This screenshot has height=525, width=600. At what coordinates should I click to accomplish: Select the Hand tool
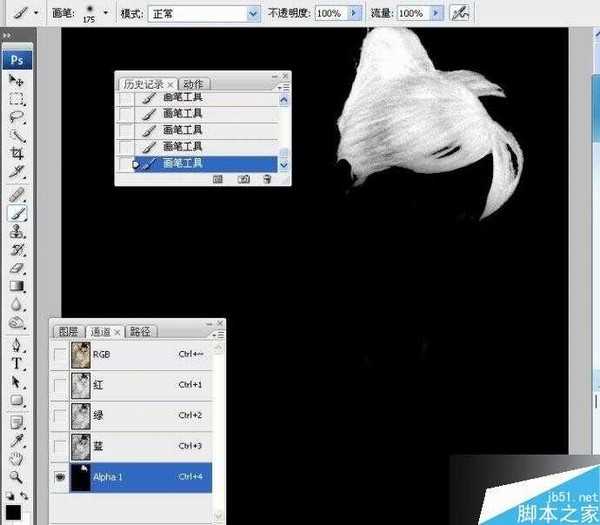(x=17, y=459)
